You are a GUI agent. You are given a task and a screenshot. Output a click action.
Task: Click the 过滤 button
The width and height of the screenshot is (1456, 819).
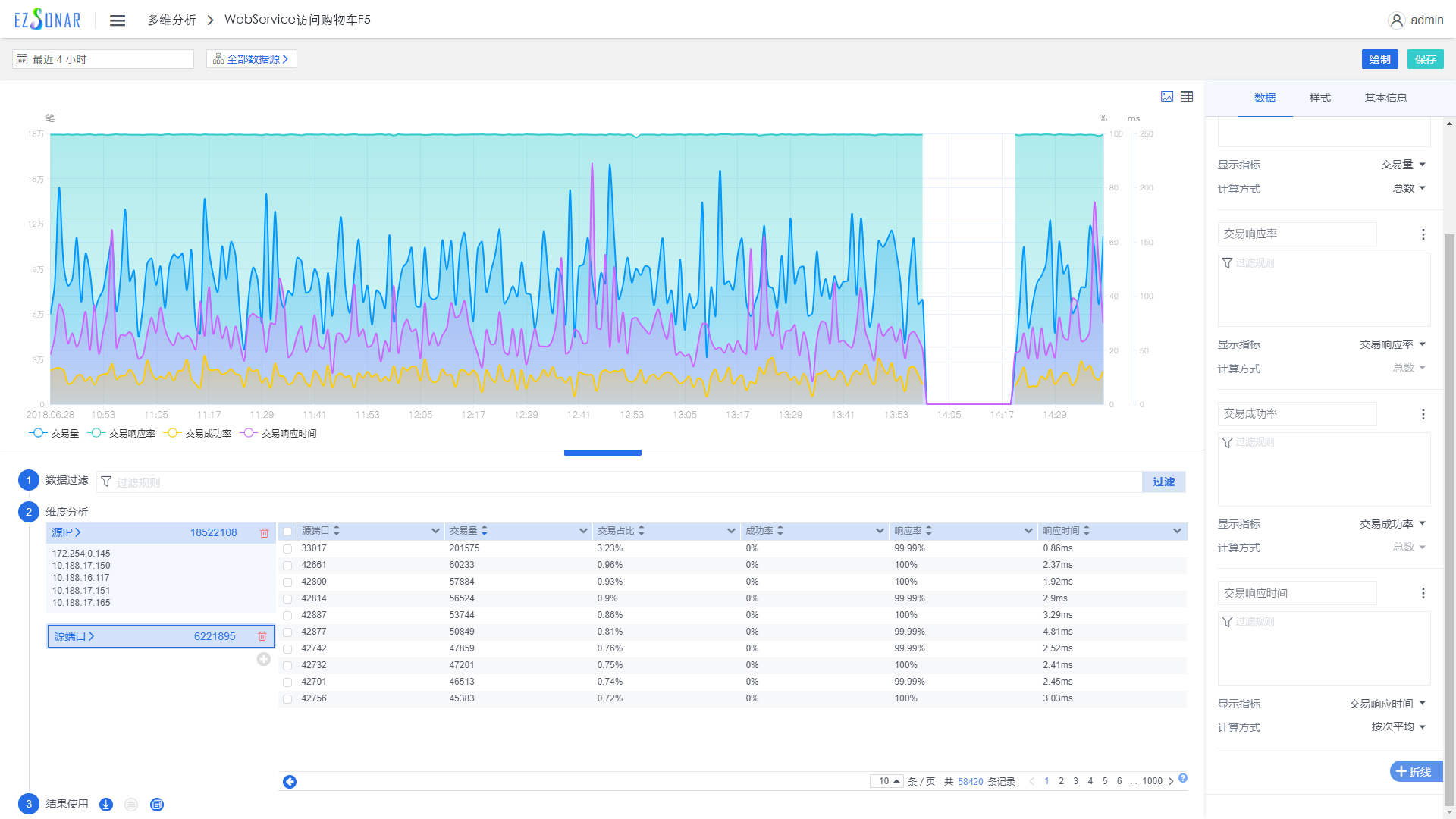(1163, 482)
